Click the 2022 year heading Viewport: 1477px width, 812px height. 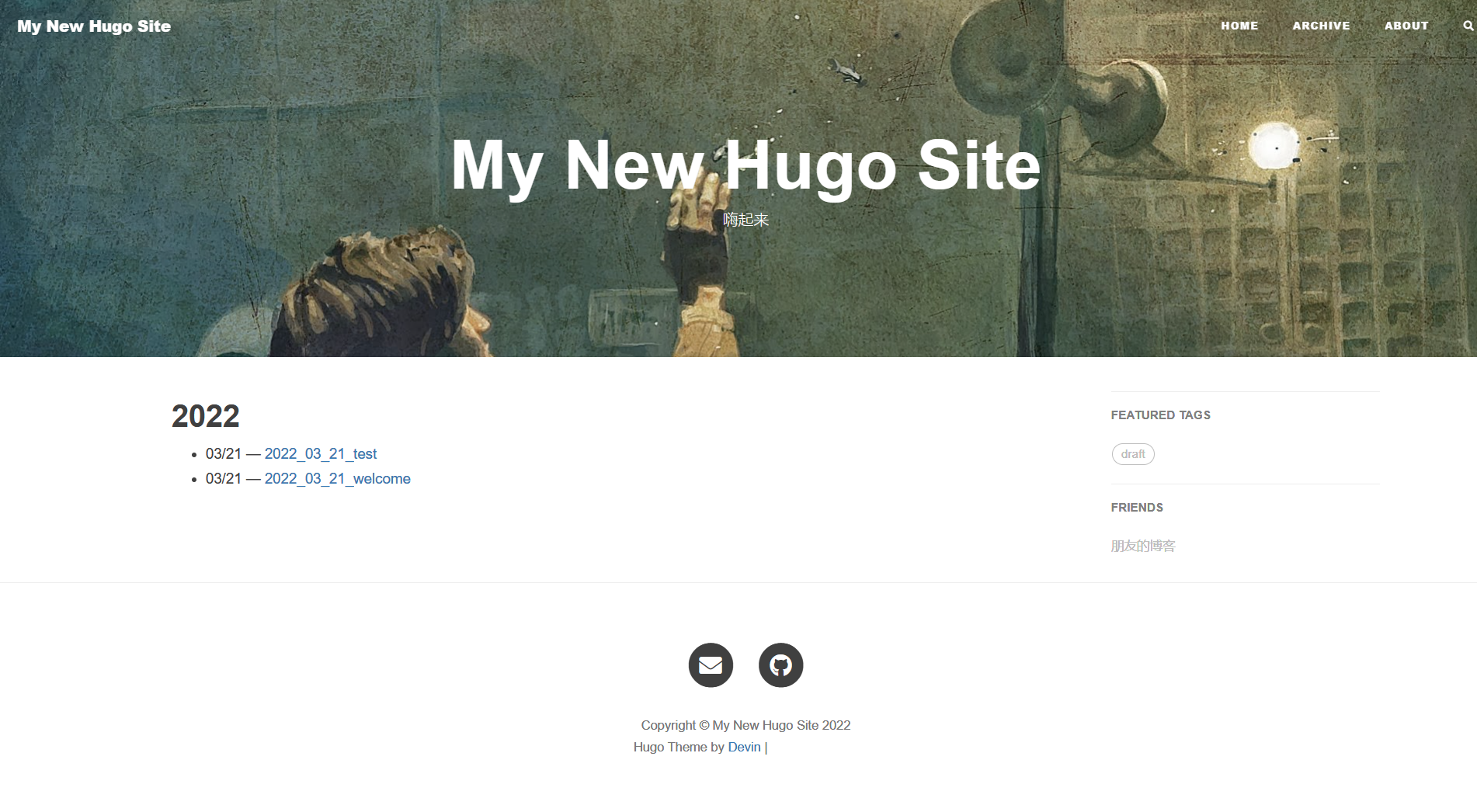(206, 416)
